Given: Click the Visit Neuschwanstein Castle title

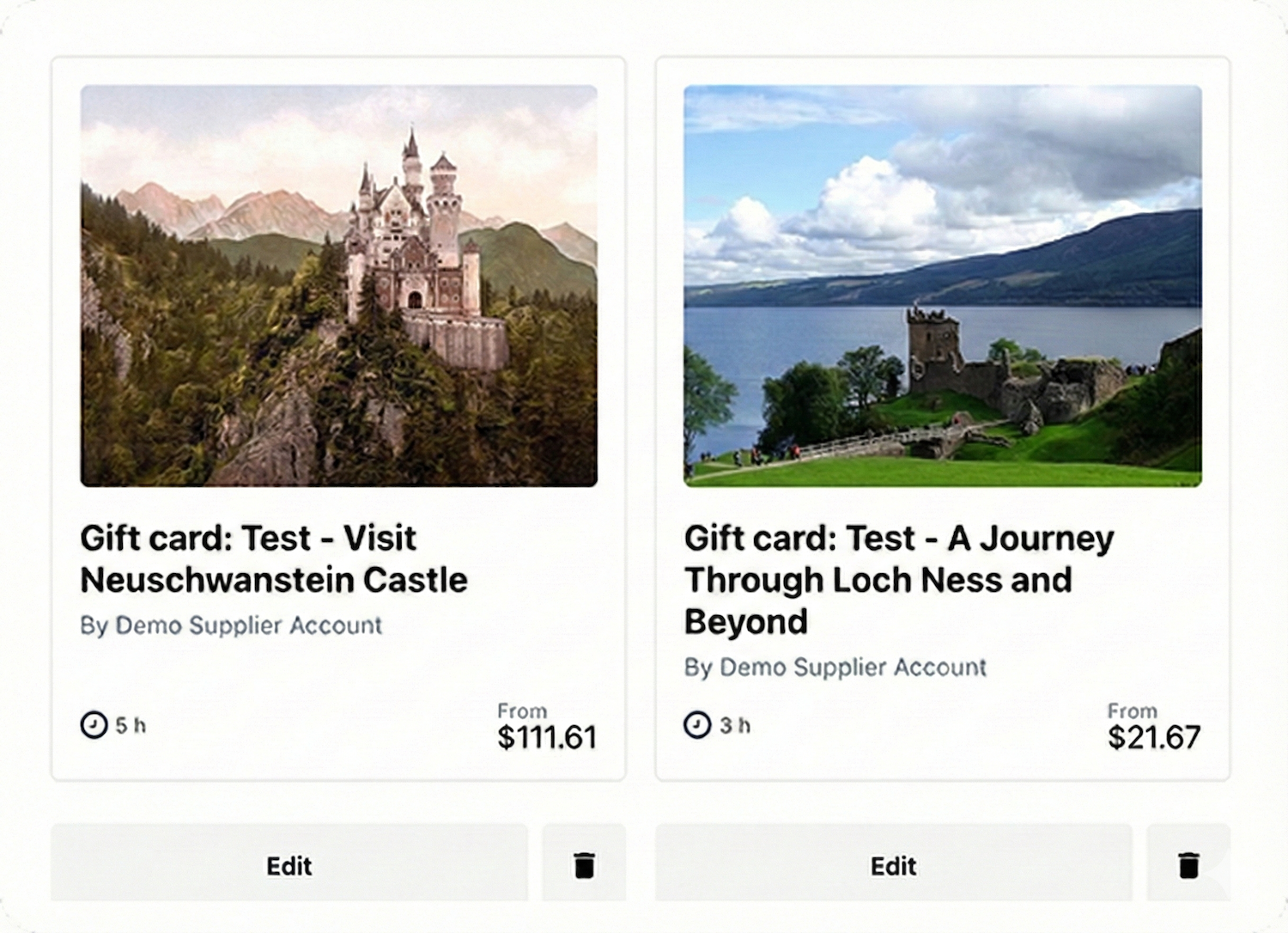Looking at the screenshot, I should click(x=273, y=559).
